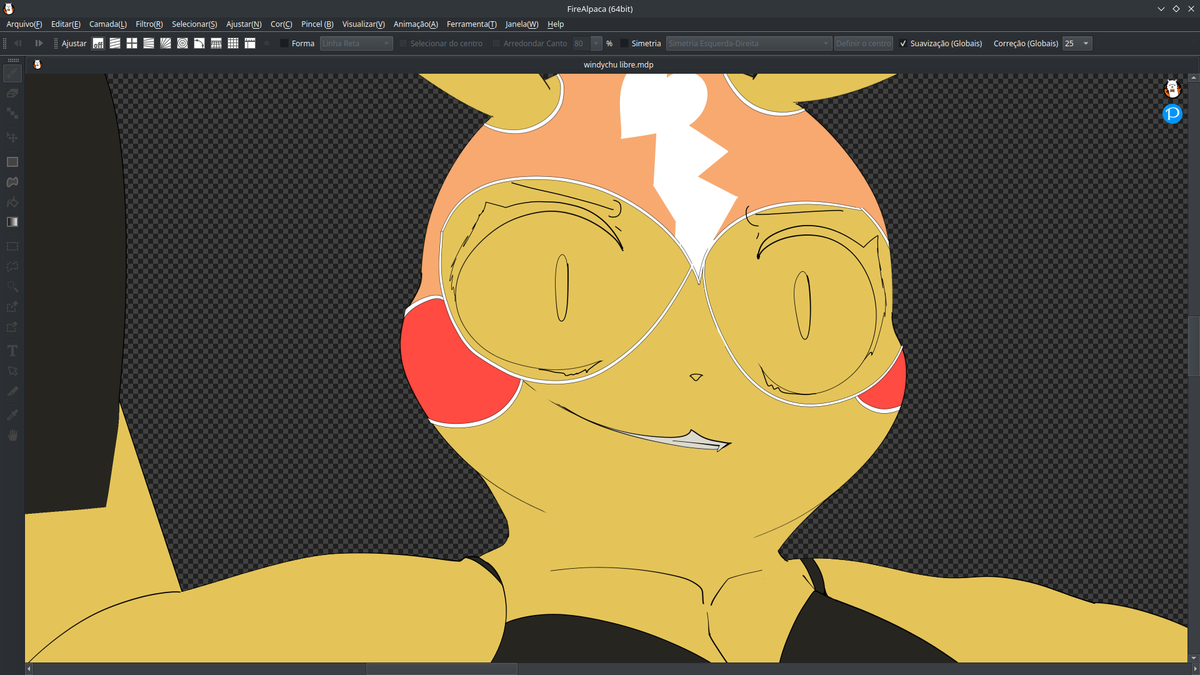
Task: Open the Arquivo menu
Action: (24, 24)
